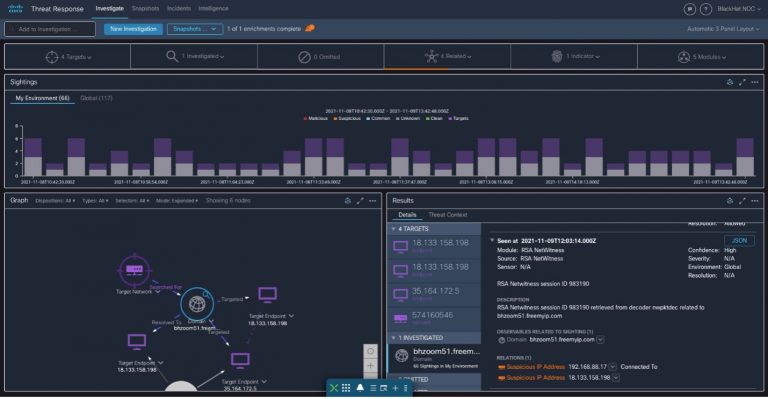Screen dimensions: 768x399
Task: Open pivot menu for 192.168.88.17
Action: click(x=612, y=367)
